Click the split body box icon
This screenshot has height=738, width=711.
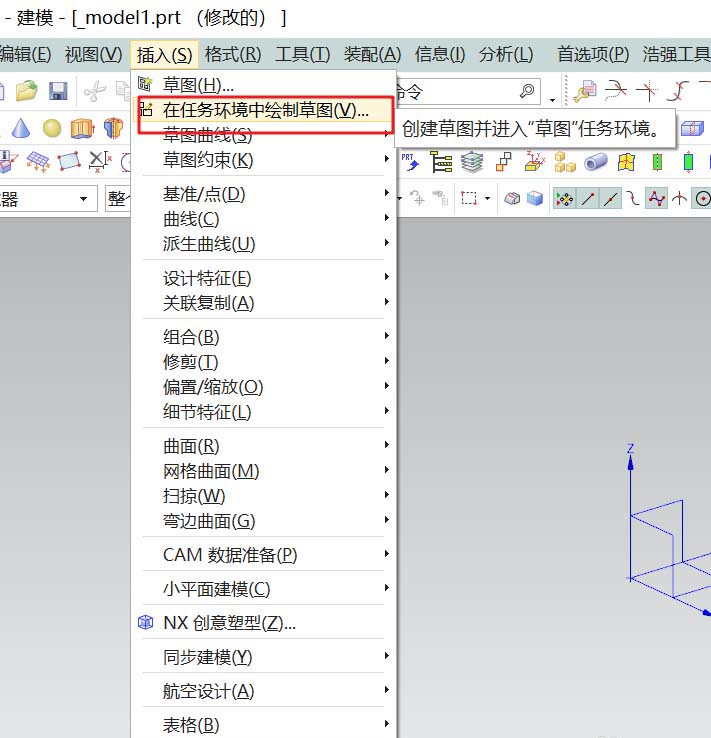pos(692,128)
